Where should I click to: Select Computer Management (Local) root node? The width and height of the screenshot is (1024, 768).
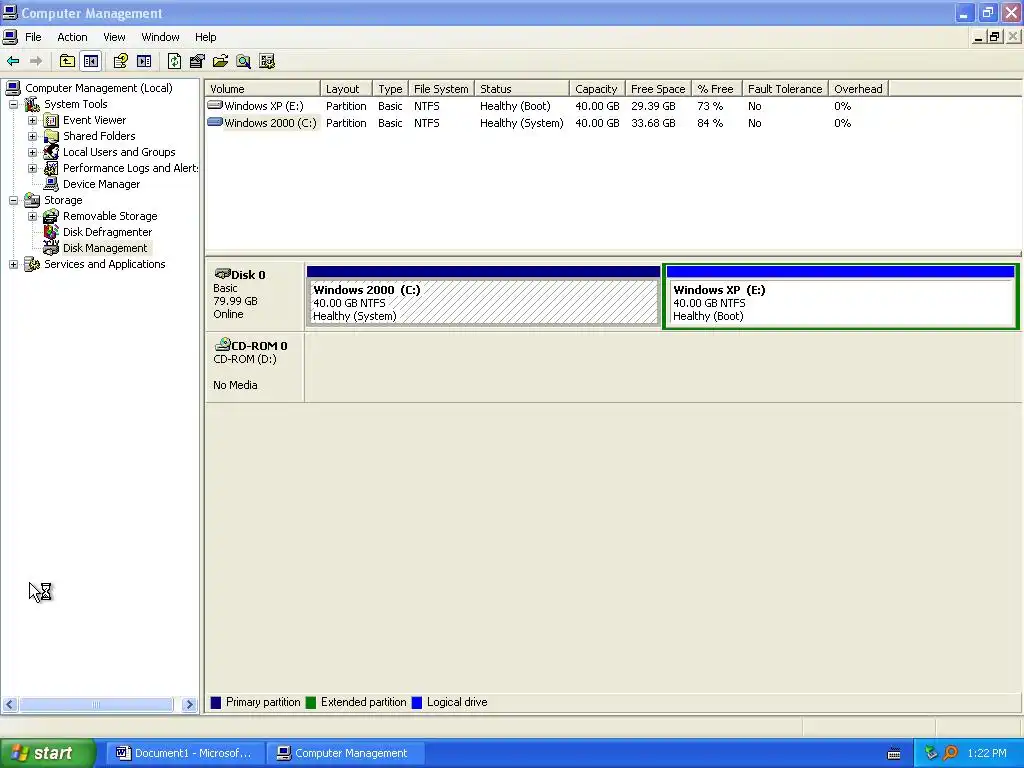[x=99, y=88]
